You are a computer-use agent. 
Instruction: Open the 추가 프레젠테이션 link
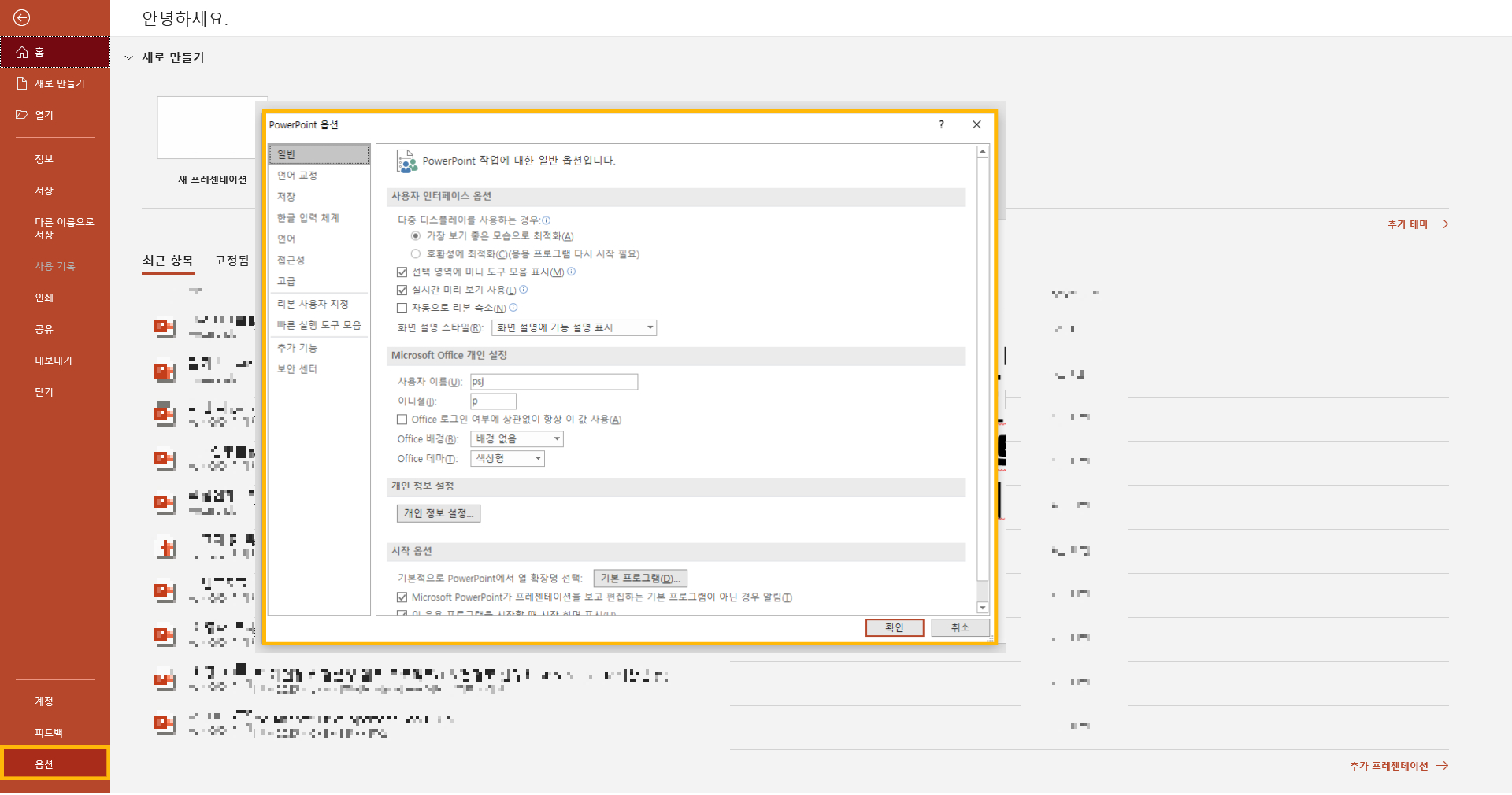tap(1399, 766)
